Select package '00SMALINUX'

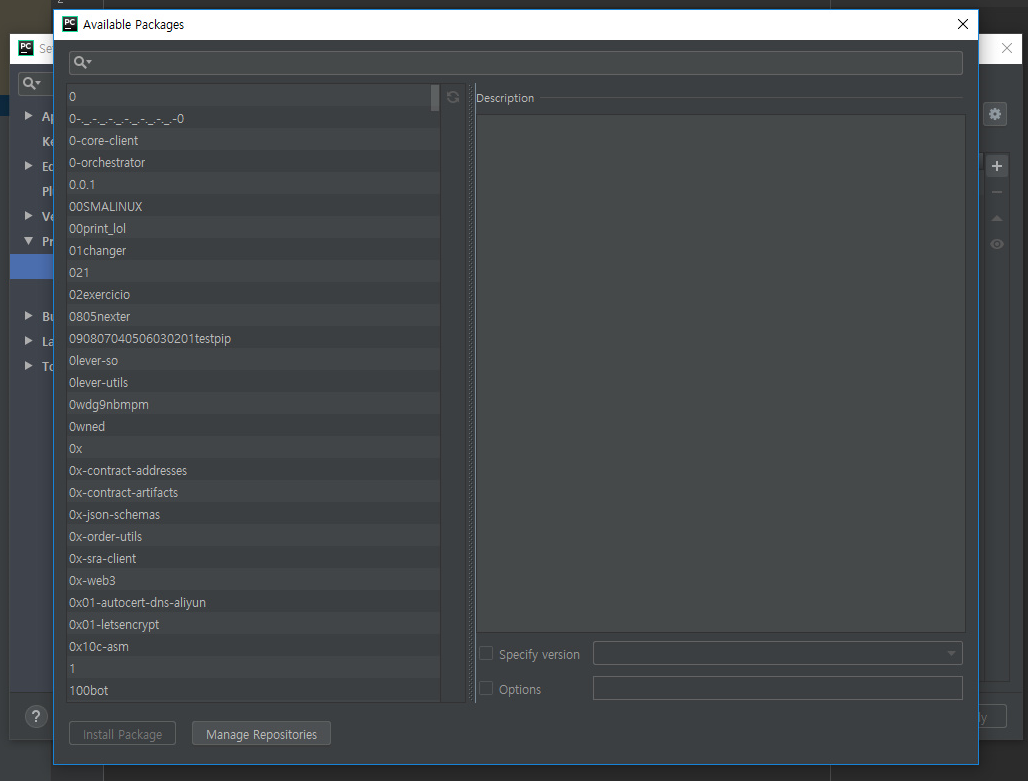(x=253, y=207)
